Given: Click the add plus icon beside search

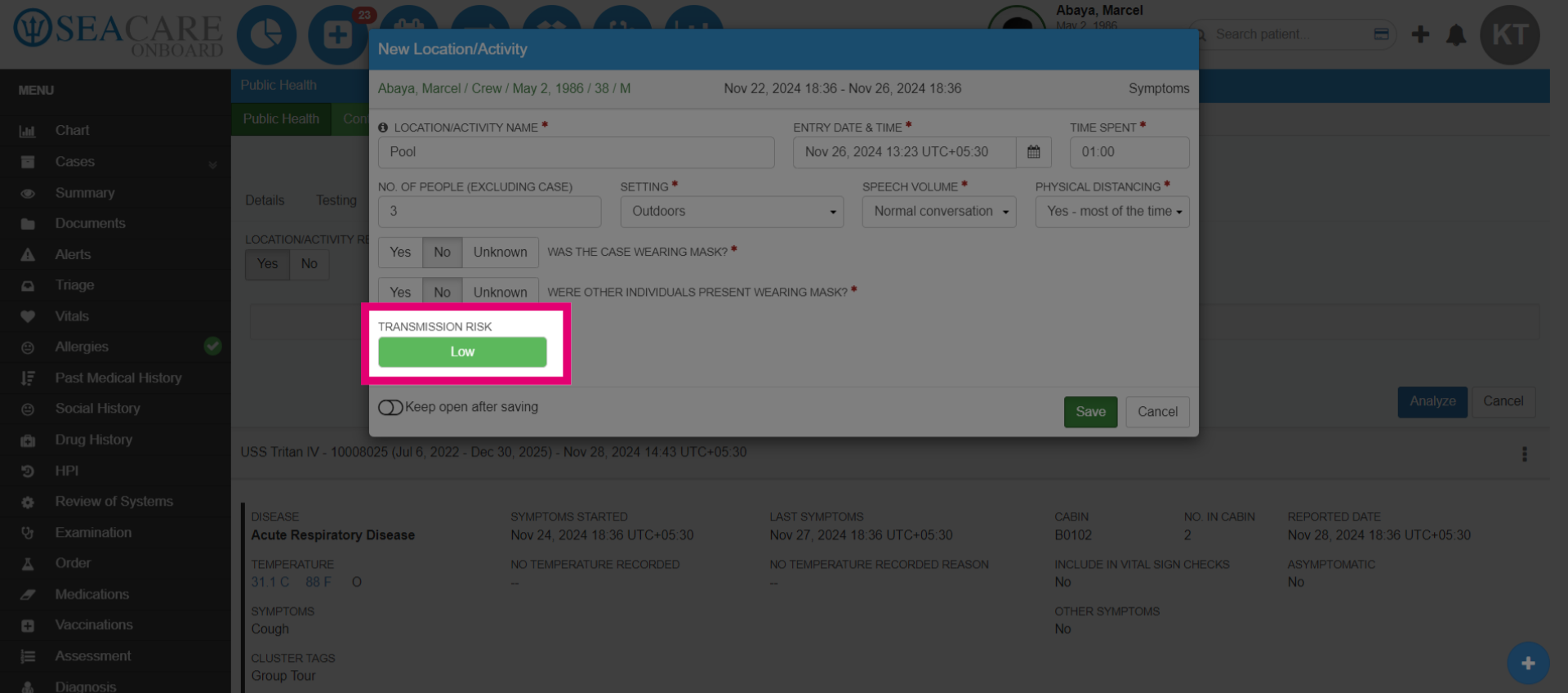Looking at the screenshot, I should (x=1420, y=34).
